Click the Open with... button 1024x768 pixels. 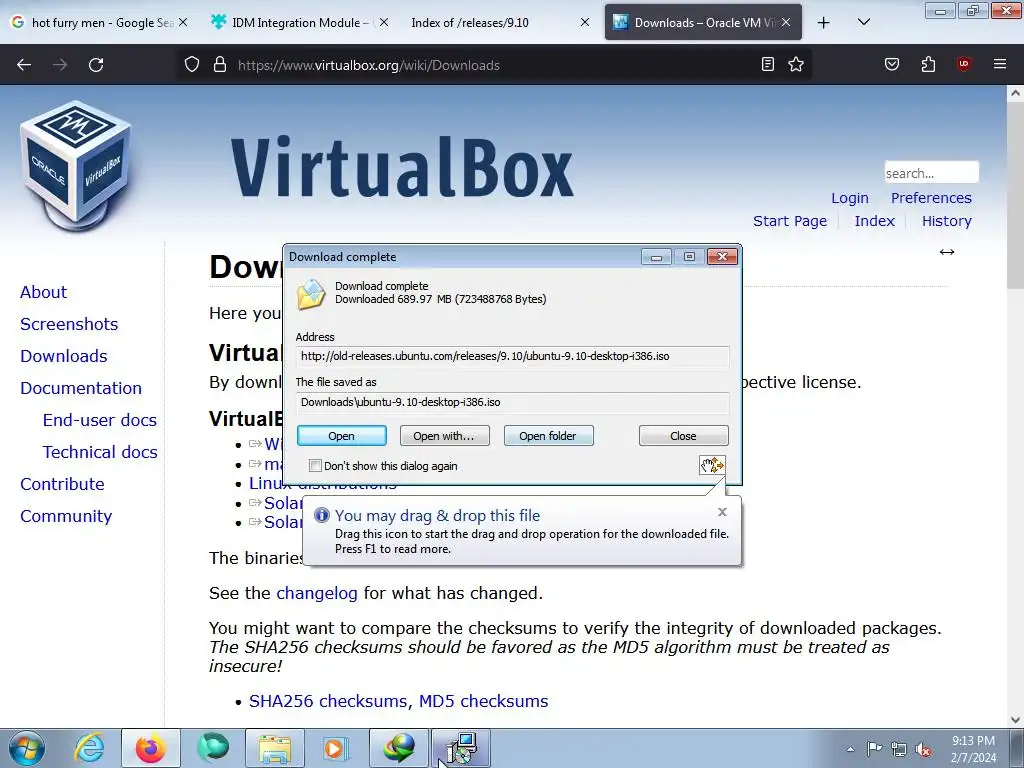point(444,436)
